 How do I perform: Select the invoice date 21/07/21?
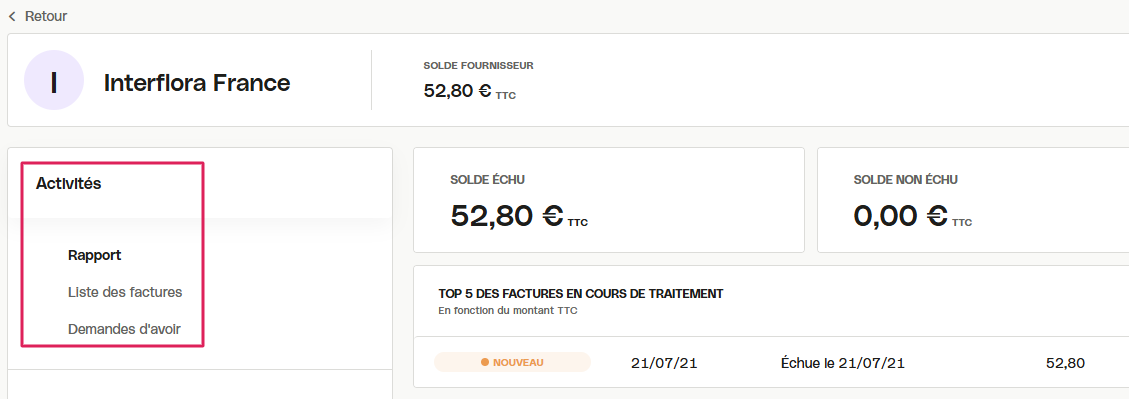[x=664, y=364]
